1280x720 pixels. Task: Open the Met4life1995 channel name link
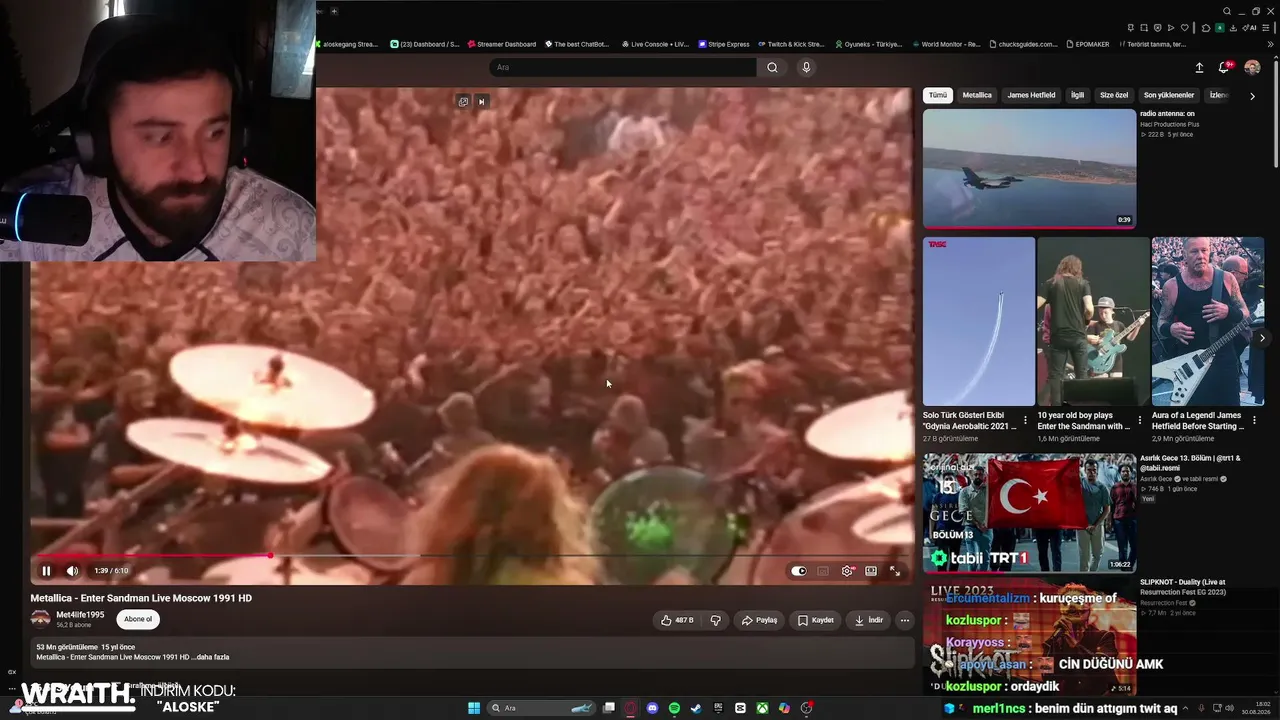click(80, 615)
